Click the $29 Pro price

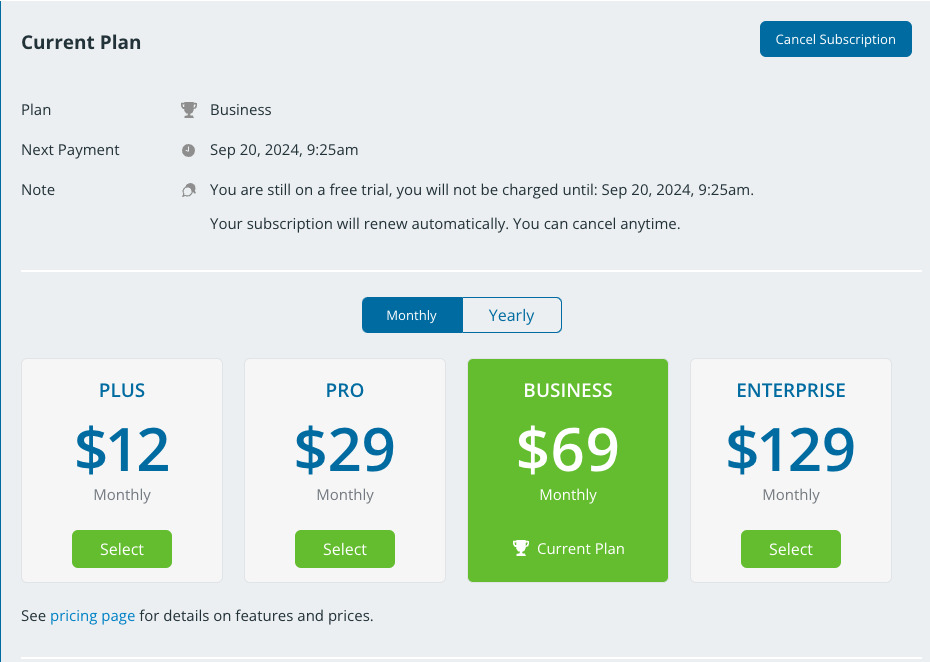[345, 449]
